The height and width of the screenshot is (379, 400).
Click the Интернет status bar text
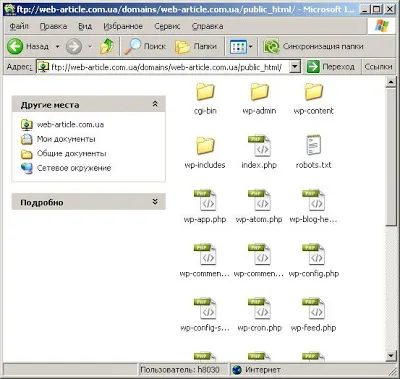(x=263, y=370)
